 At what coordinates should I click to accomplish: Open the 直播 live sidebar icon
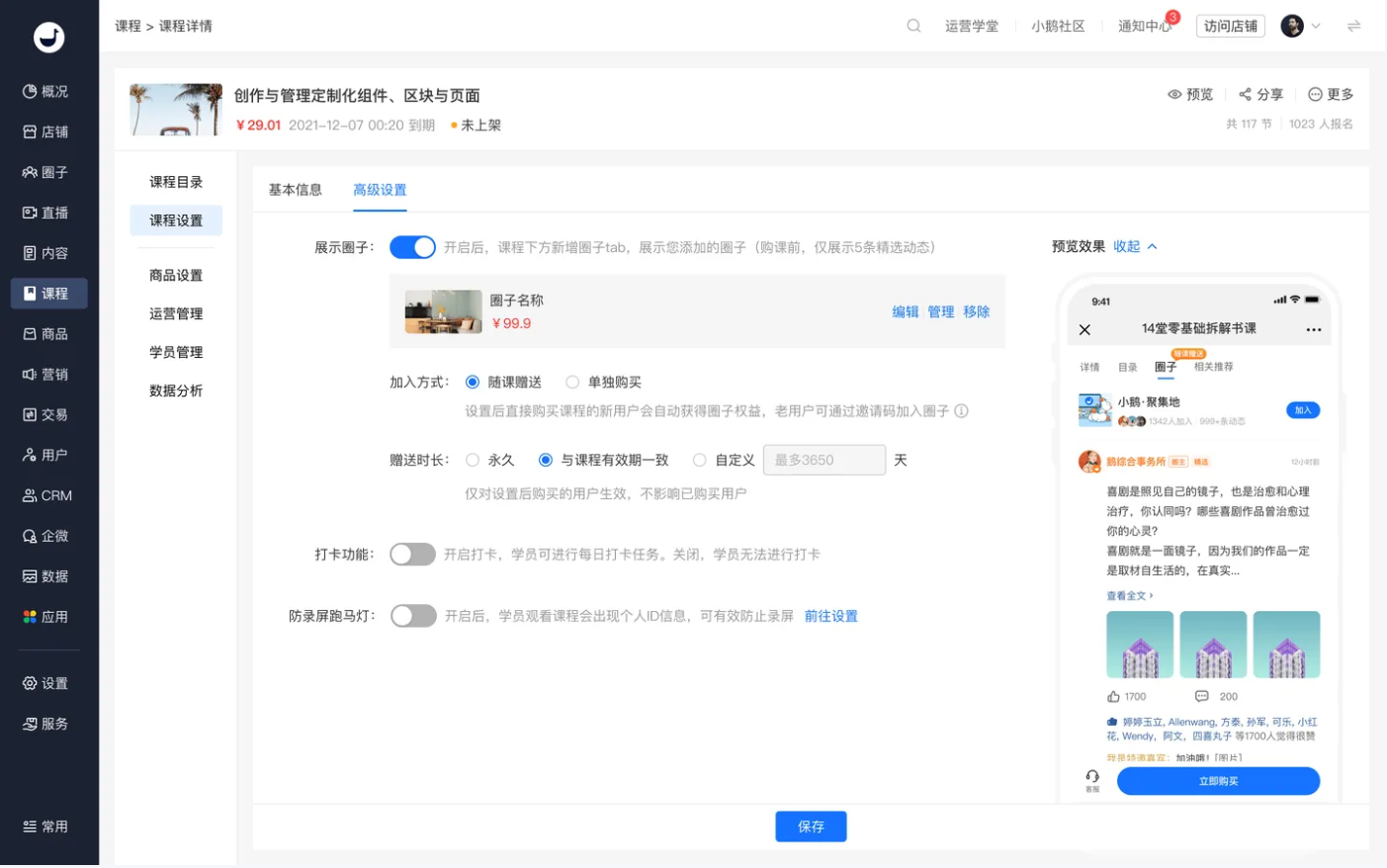pyautogui.click(x=30, y=213)
